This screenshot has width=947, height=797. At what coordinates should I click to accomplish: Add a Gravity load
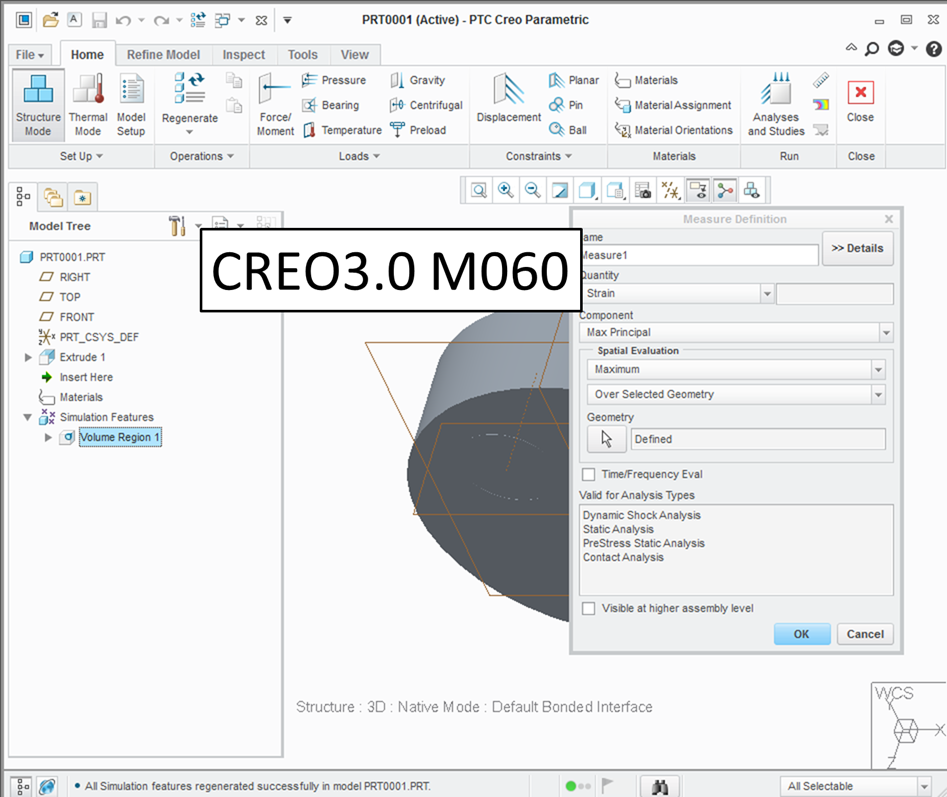tap(417, 80)
